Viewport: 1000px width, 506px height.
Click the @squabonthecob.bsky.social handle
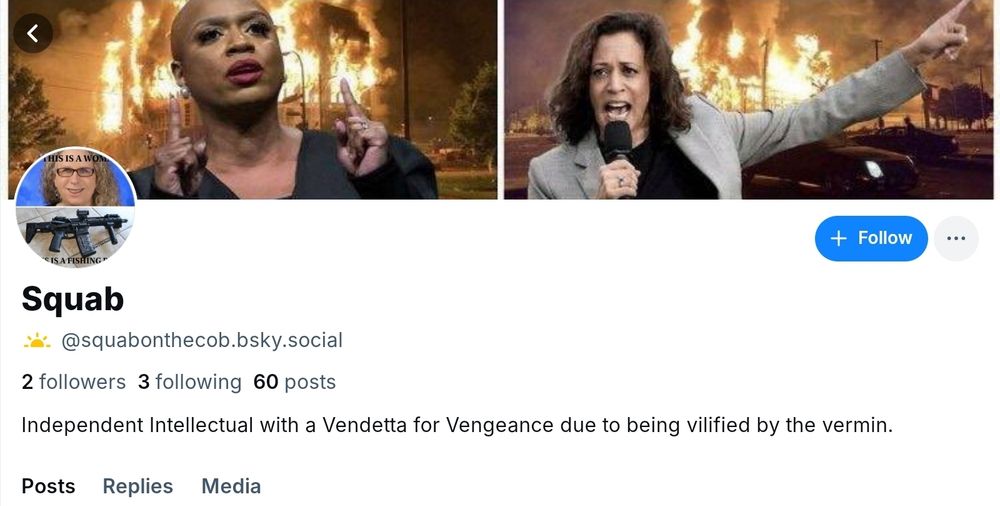202,341
